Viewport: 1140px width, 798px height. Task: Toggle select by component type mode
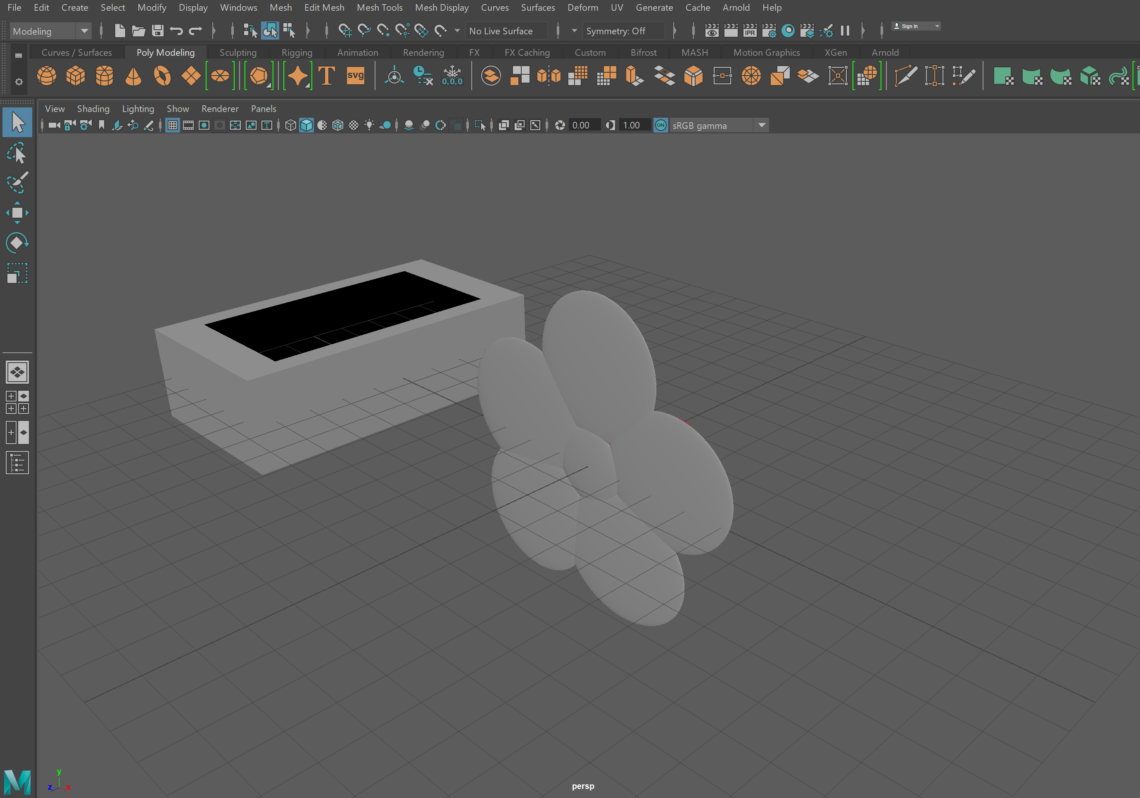click(289, 31)
